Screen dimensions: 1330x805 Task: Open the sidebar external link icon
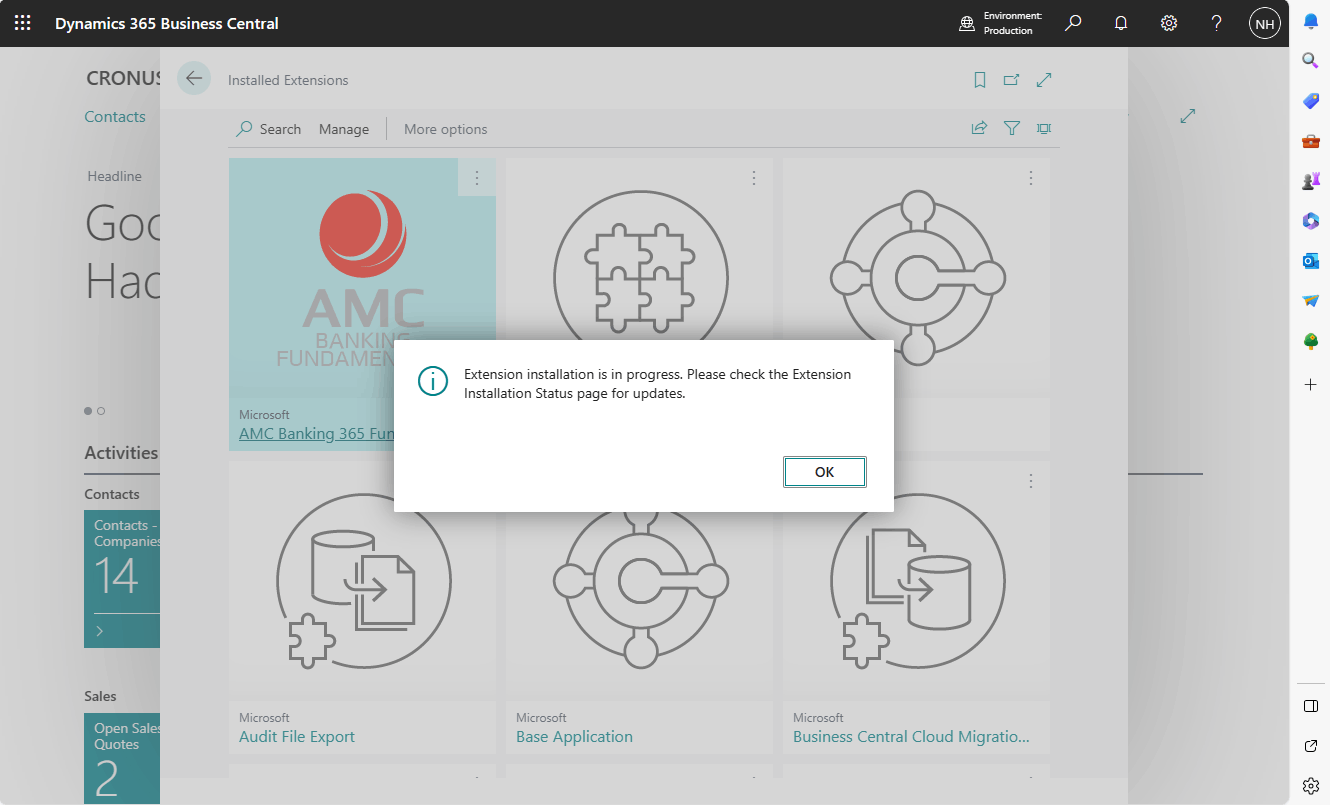pos(1310,746)
